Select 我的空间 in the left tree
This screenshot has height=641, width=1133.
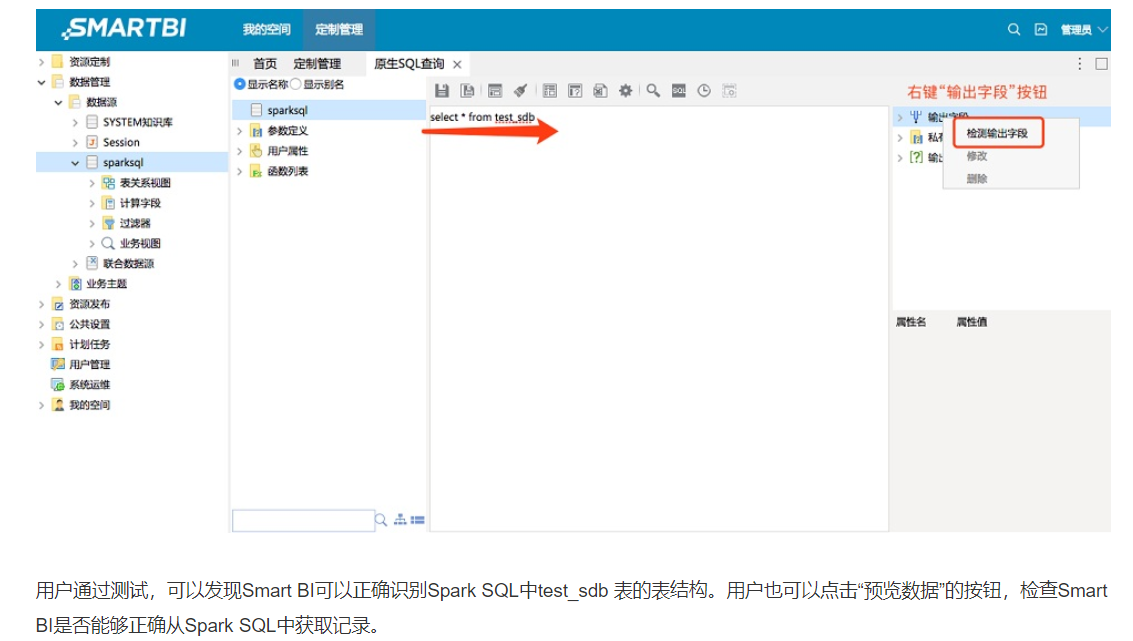click(90, 405)
